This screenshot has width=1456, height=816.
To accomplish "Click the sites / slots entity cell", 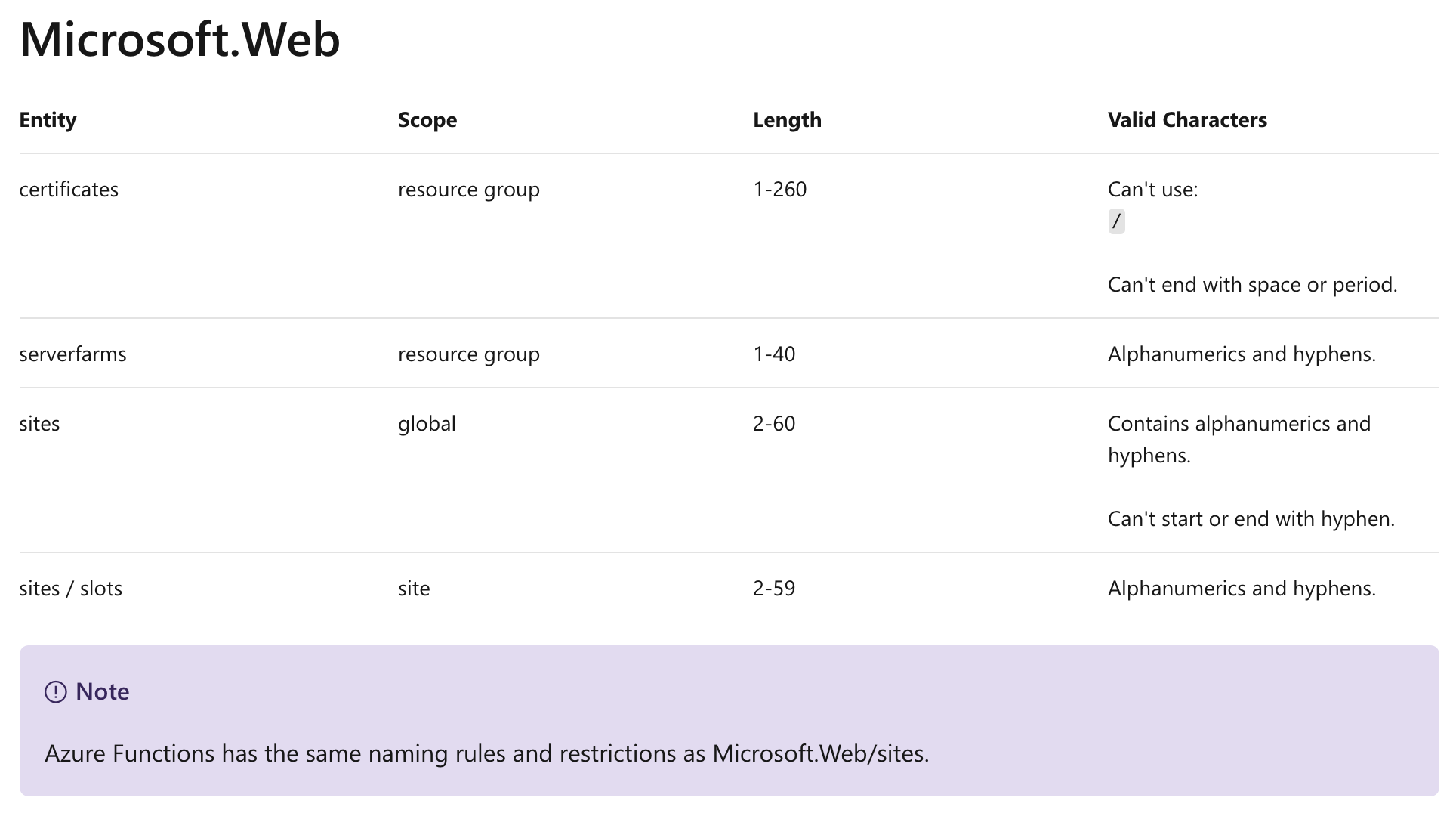I will [x=70, y=589].
